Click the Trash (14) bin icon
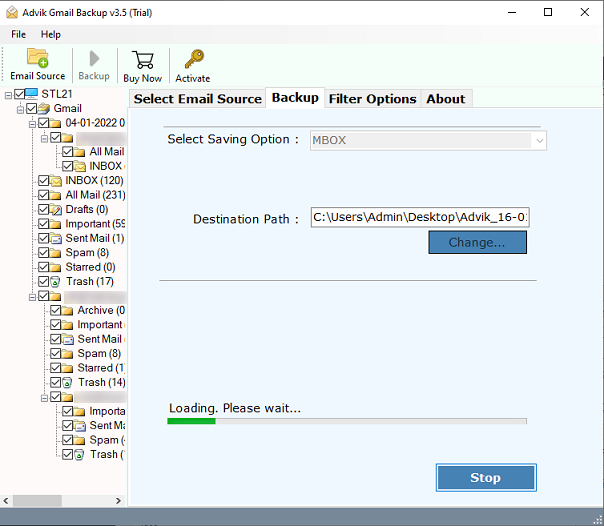 [x=67, y=383]
